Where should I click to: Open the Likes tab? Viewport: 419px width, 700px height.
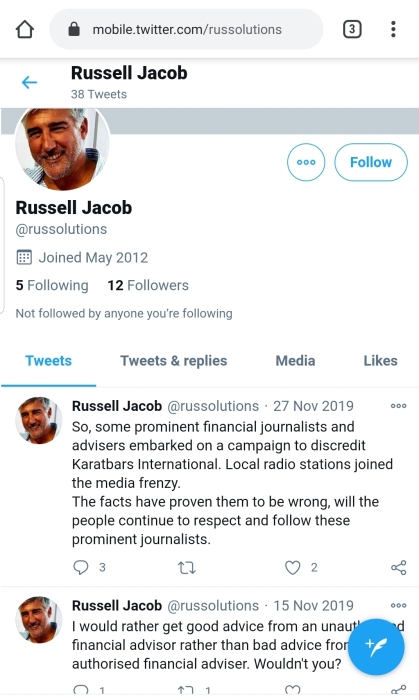click(x=380, y=361)
